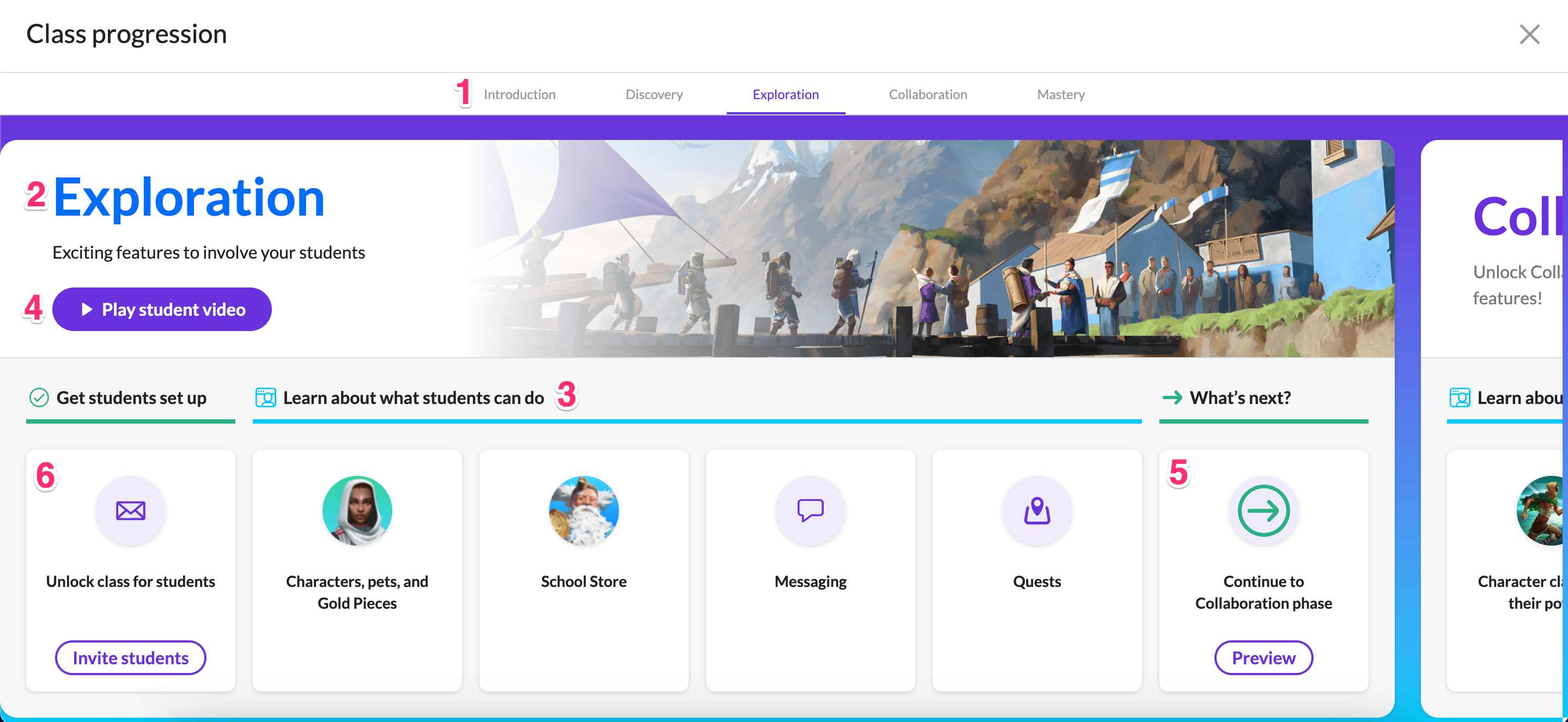Open the Messaging card title
The width and height of the screenshot is (1568, 722).
click(810, 582)
